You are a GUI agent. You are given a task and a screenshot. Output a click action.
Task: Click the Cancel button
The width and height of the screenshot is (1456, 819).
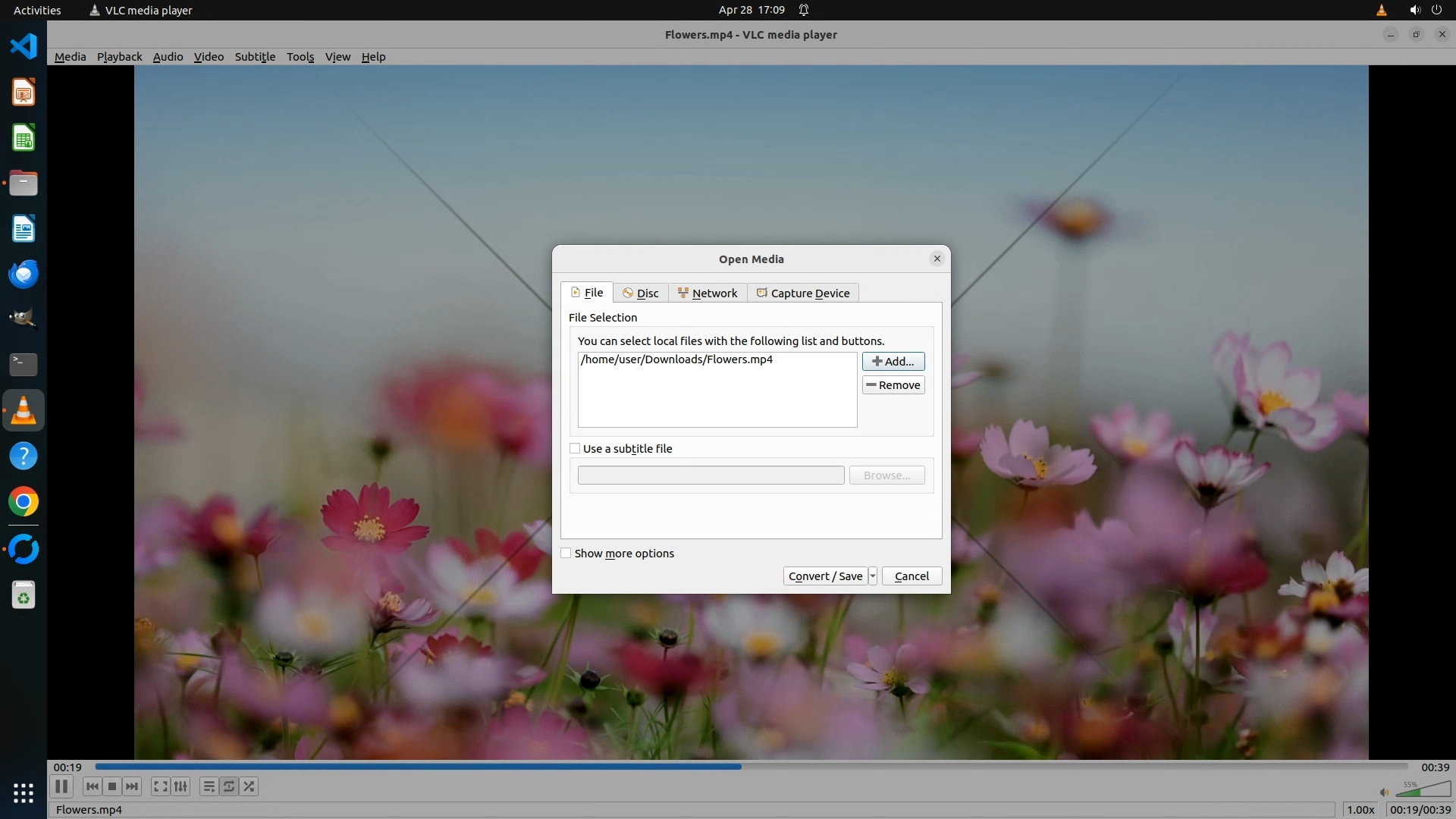pos(912,576)
